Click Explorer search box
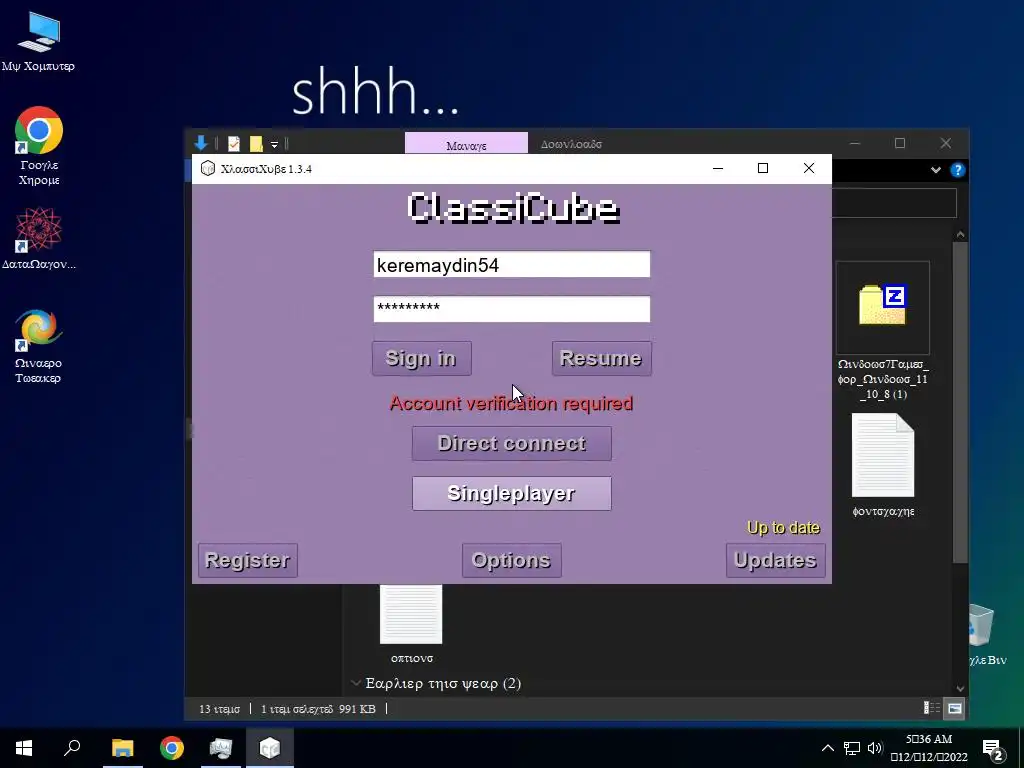Image resolution: width=1024 pixels, height=768 pixels. 894,204
